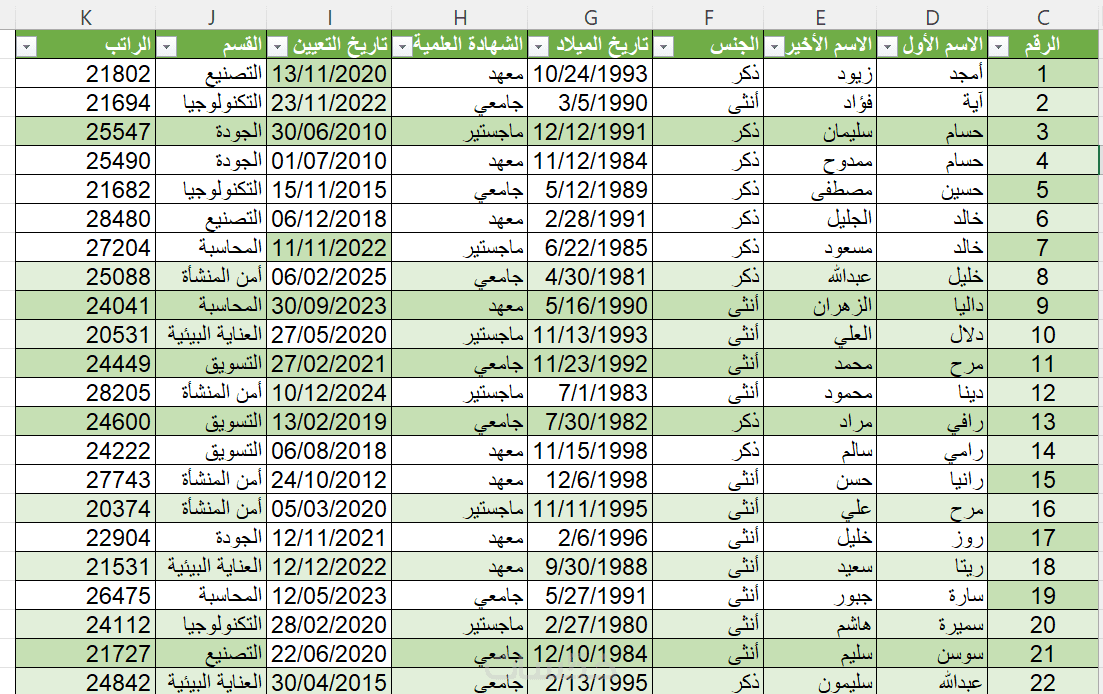Open the filter dropdown for الشهادة العلمية column

tap(402, 46)
